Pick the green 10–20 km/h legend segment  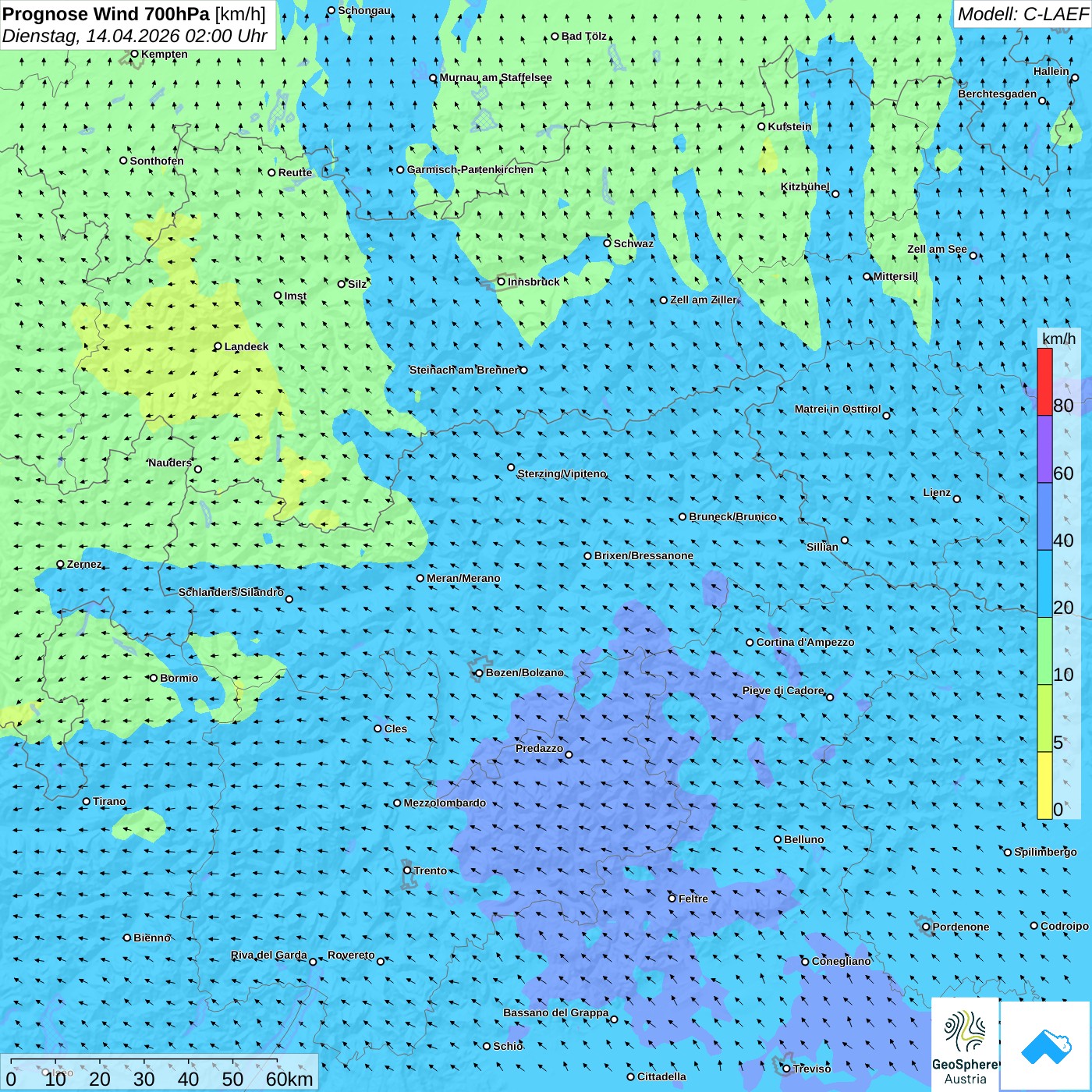[x=1044, y=651]
